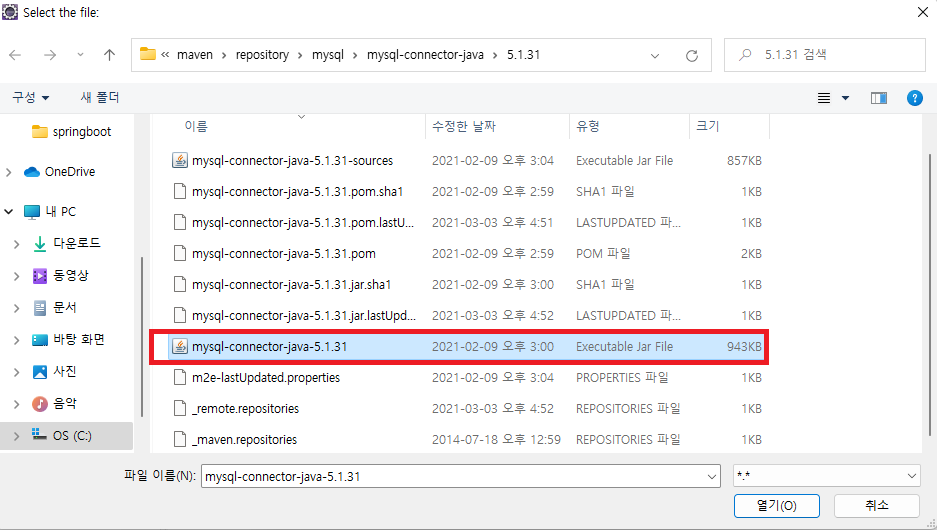
Task: Click the 열기(O) button
Action: click(776, 506)
